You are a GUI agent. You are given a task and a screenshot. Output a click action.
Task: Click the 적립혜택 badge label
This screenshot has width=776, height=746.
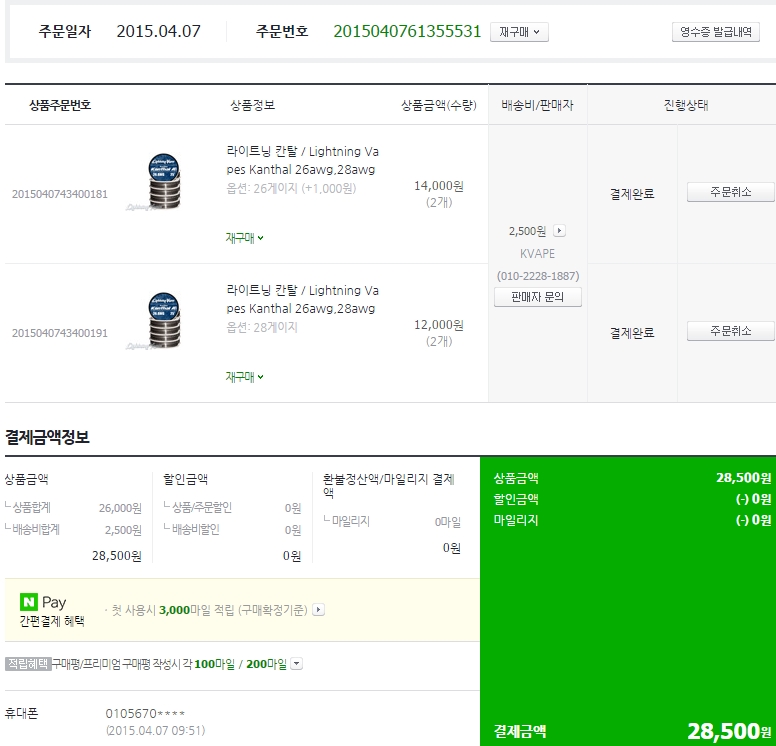(27, 664)
